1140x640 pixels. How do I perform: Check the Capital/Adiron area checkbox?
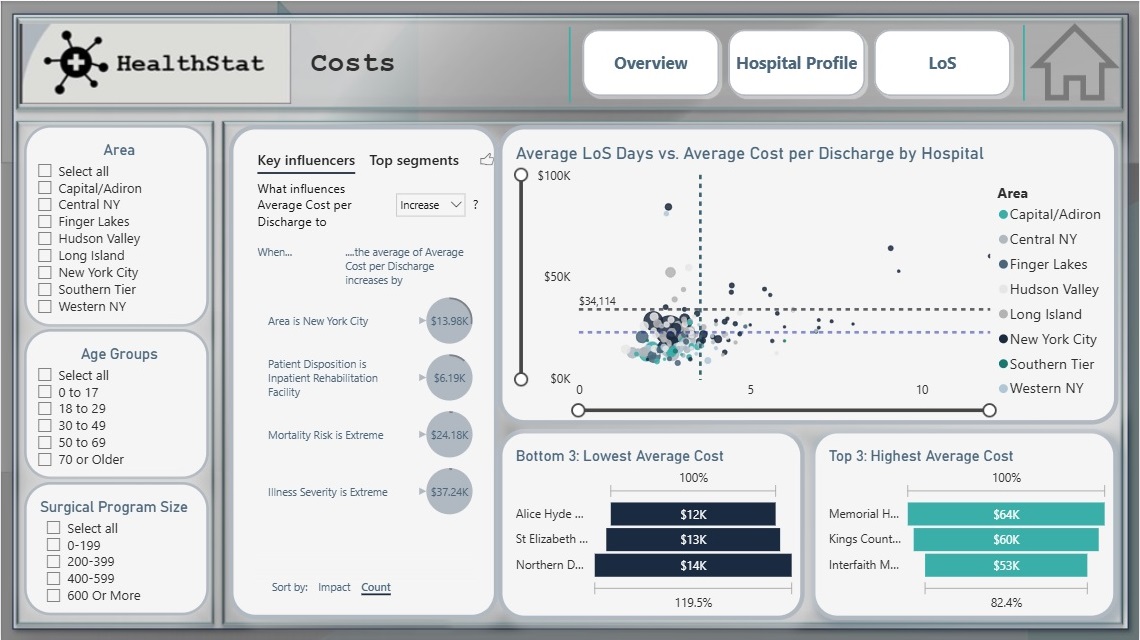[x=45, y=188]
